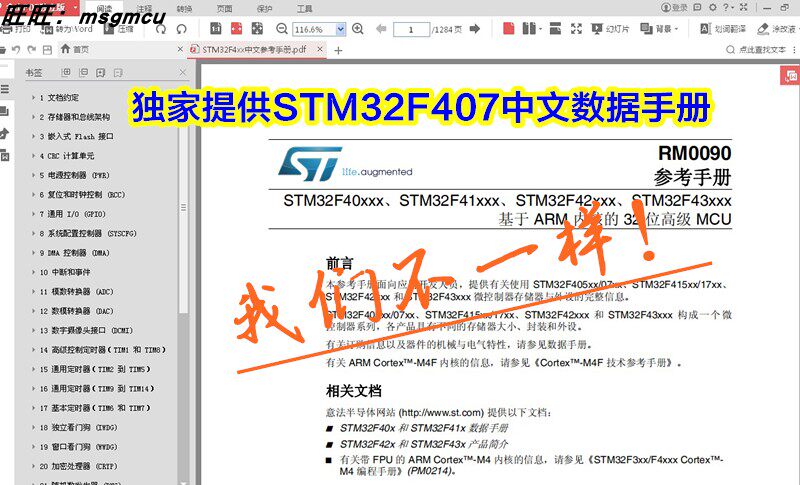This screenshot has height=485, width=800.
Task: Click the search text field (点此查找文本)
Action: coord(756,49)
